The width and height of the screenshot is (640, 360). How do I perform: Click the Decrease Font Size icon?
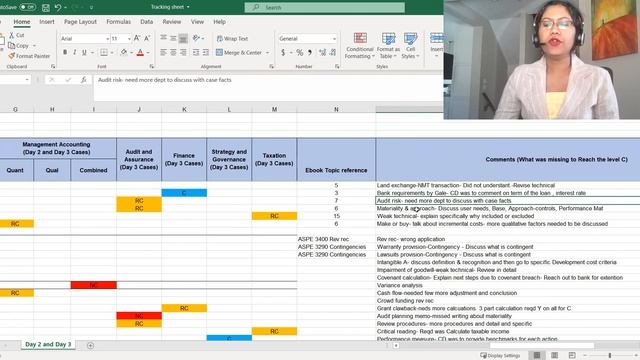point(147,38)
